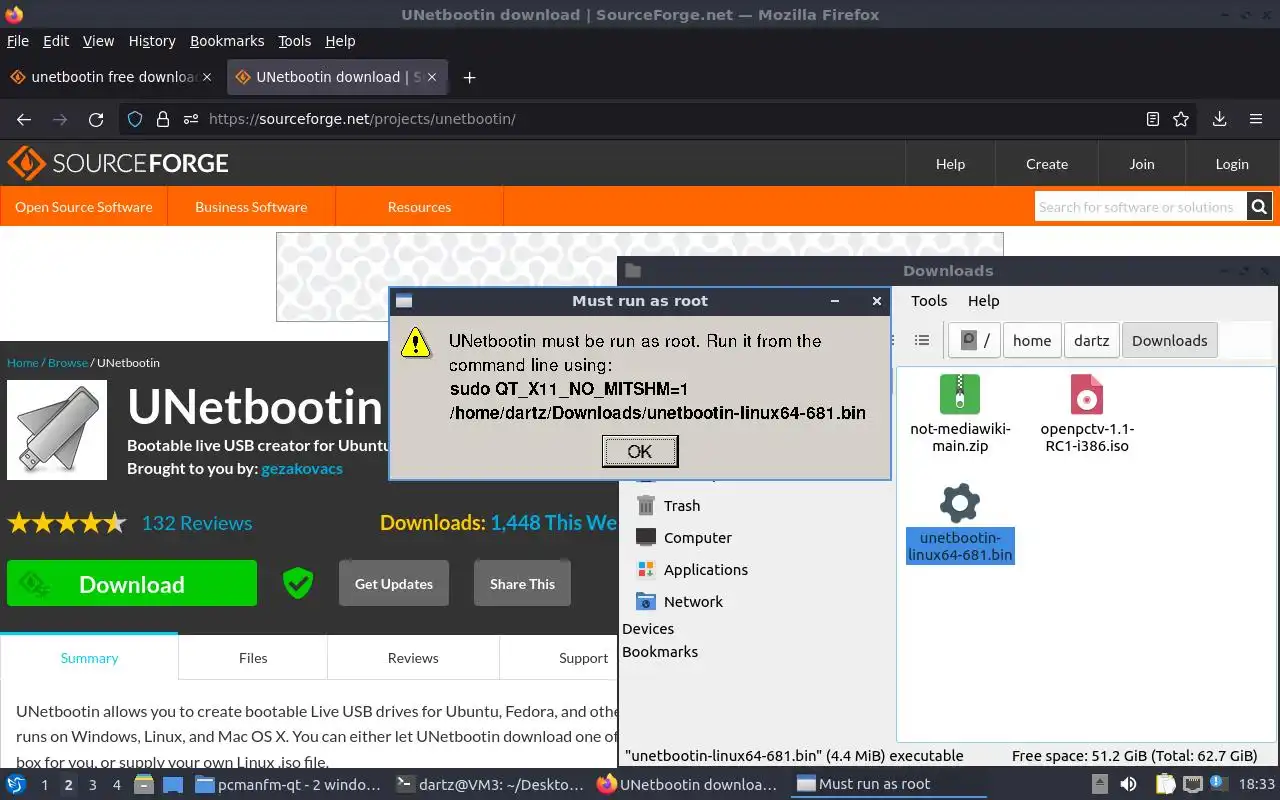Select the openpctv-1.1-RC1-i386.iso file icon

[1087, 394]
